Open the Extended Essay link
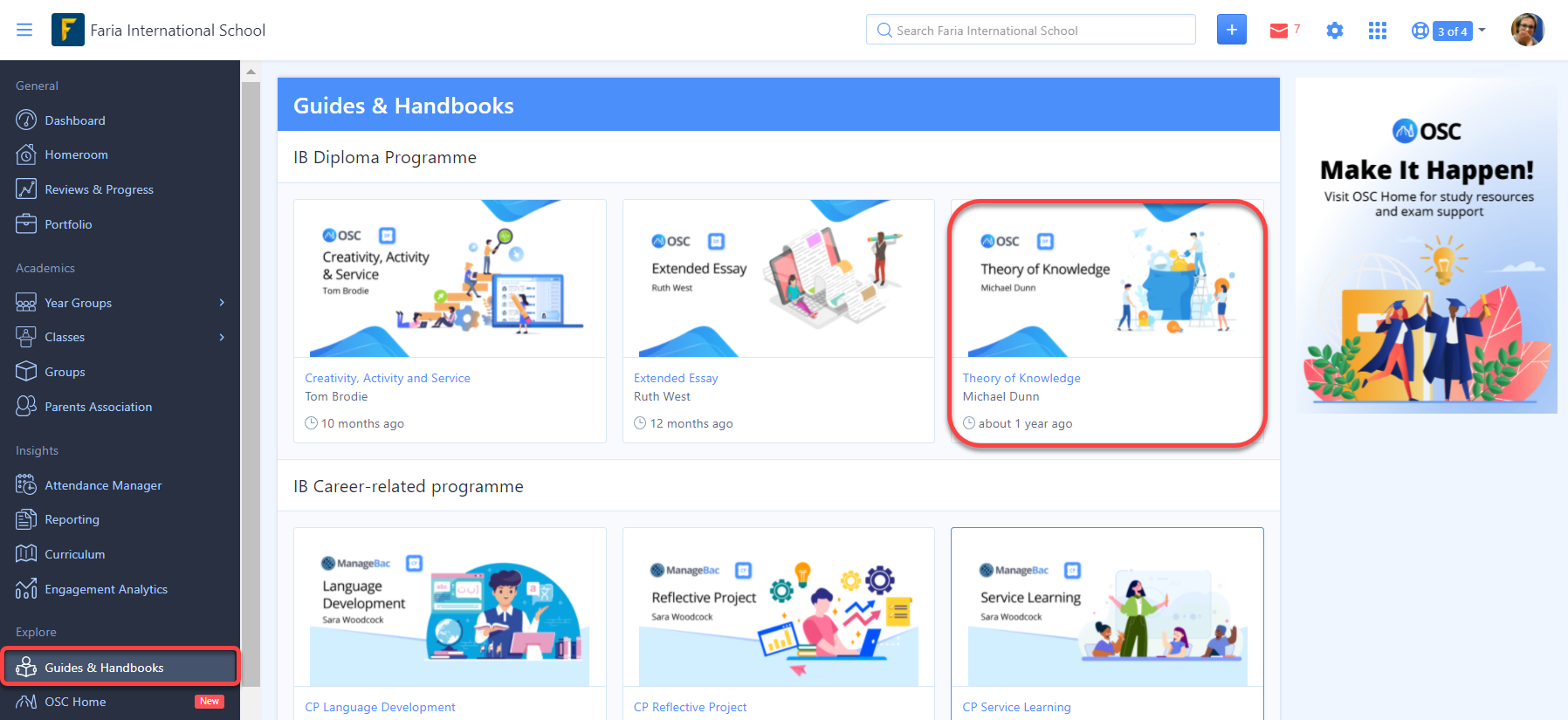 coord(676,378)
